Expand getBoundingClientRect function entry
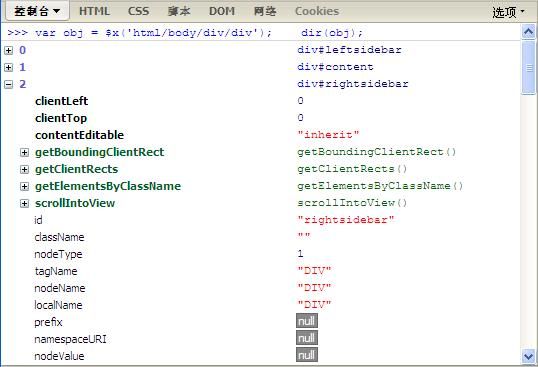This screenshot has height=367, width=538. pyautogui.click(x=24, y=152)
